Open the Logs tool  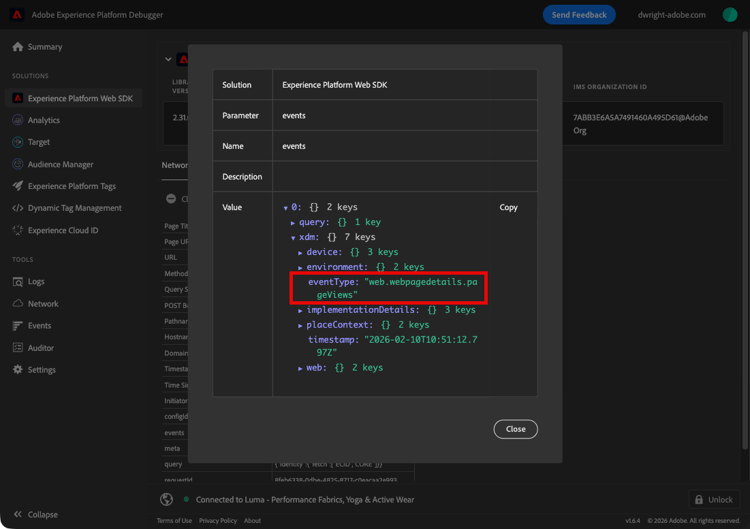point(36,282)
